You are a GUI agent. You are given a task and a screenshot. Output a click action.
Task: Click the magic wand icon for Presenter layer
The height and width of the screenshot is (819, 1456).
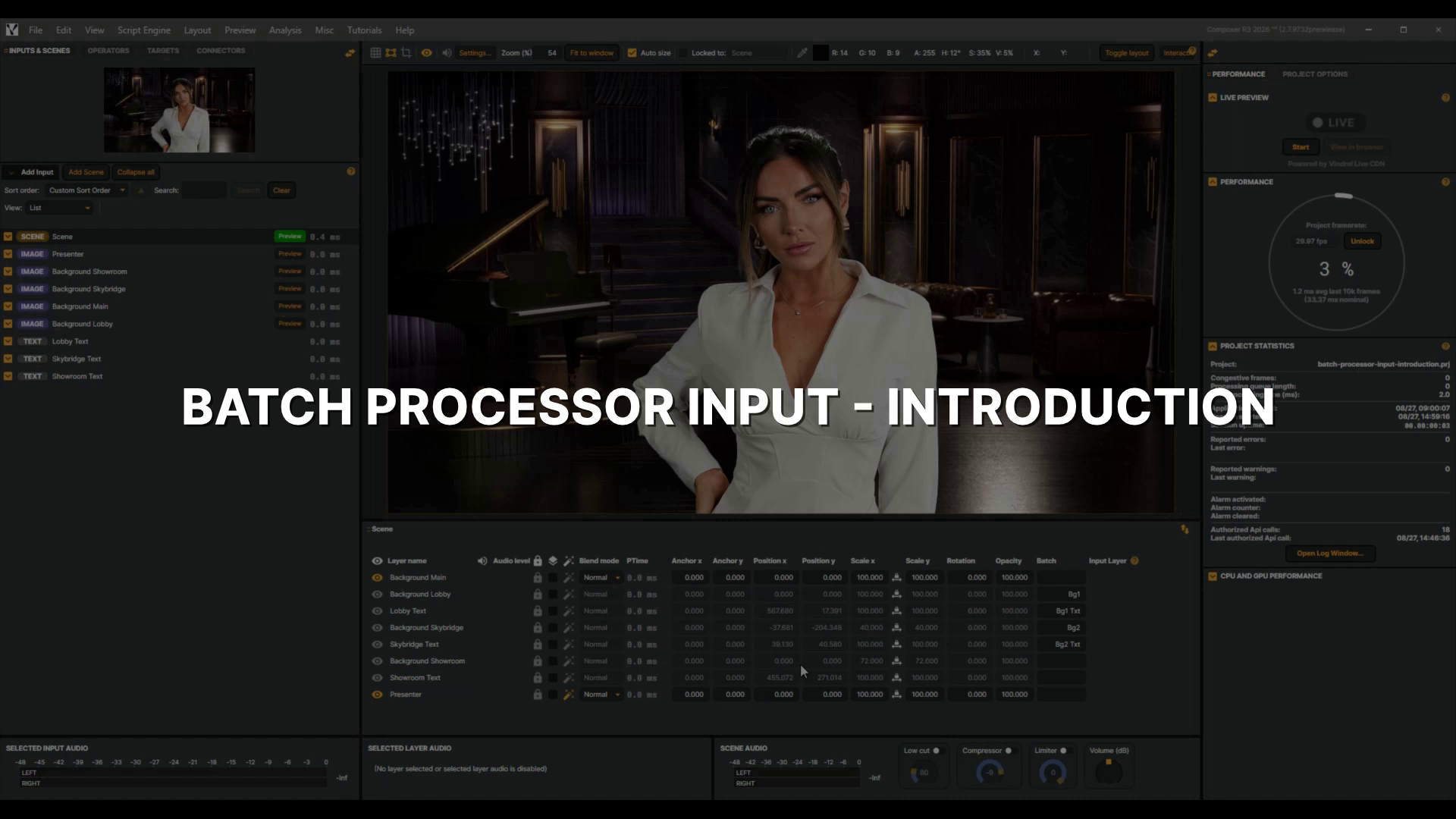click(568, 695)
